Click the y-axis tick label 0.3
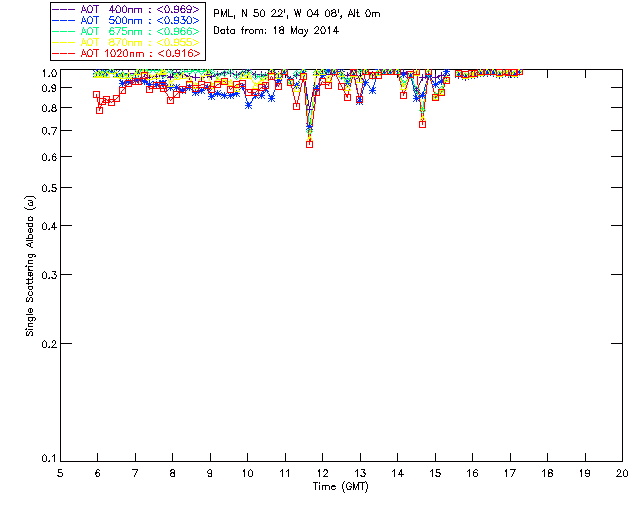The height and width of the screenshot is (512, 640). point(49,275)
